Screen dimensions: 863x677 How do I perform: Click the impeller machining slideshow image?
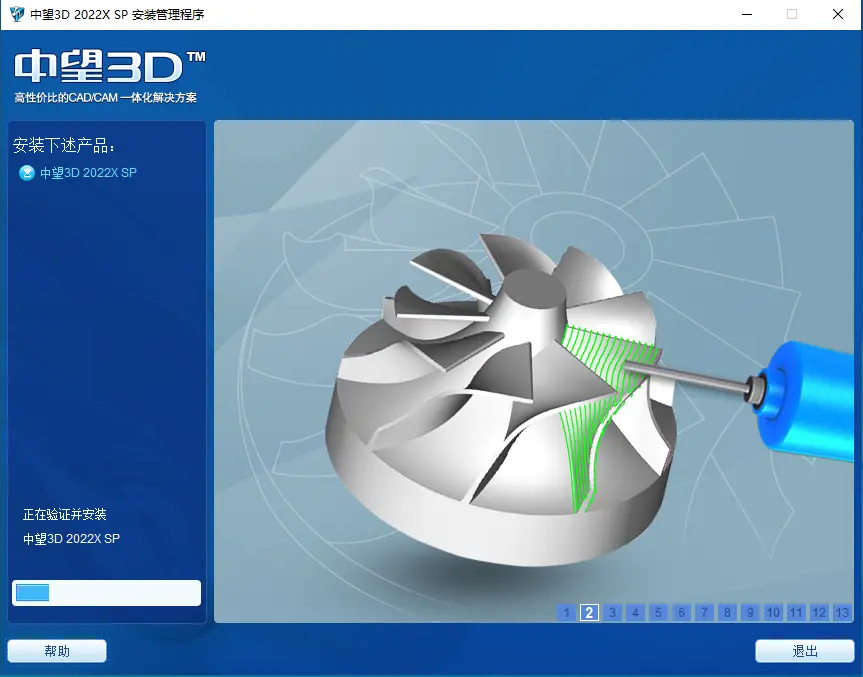[x=534, y=371]
